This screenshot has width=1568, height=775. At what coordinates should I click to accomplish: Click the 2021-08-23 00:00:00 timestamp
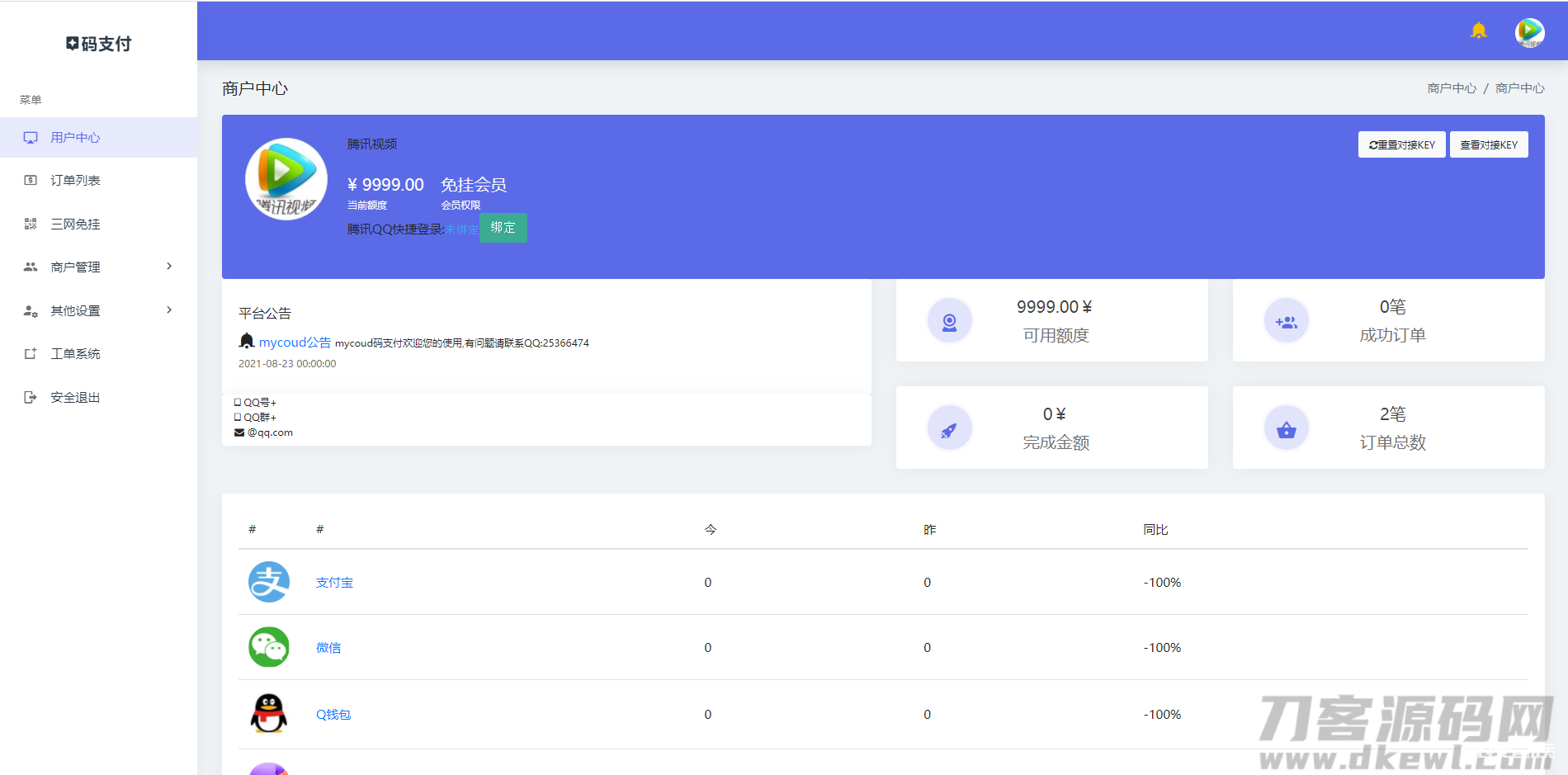click(x=287, y=364)
